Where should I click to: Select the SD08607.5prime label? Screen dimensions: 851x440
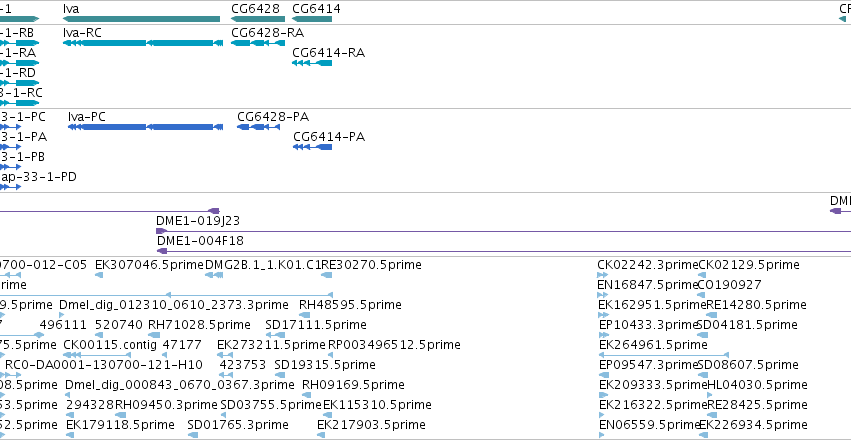coord(748,365)
